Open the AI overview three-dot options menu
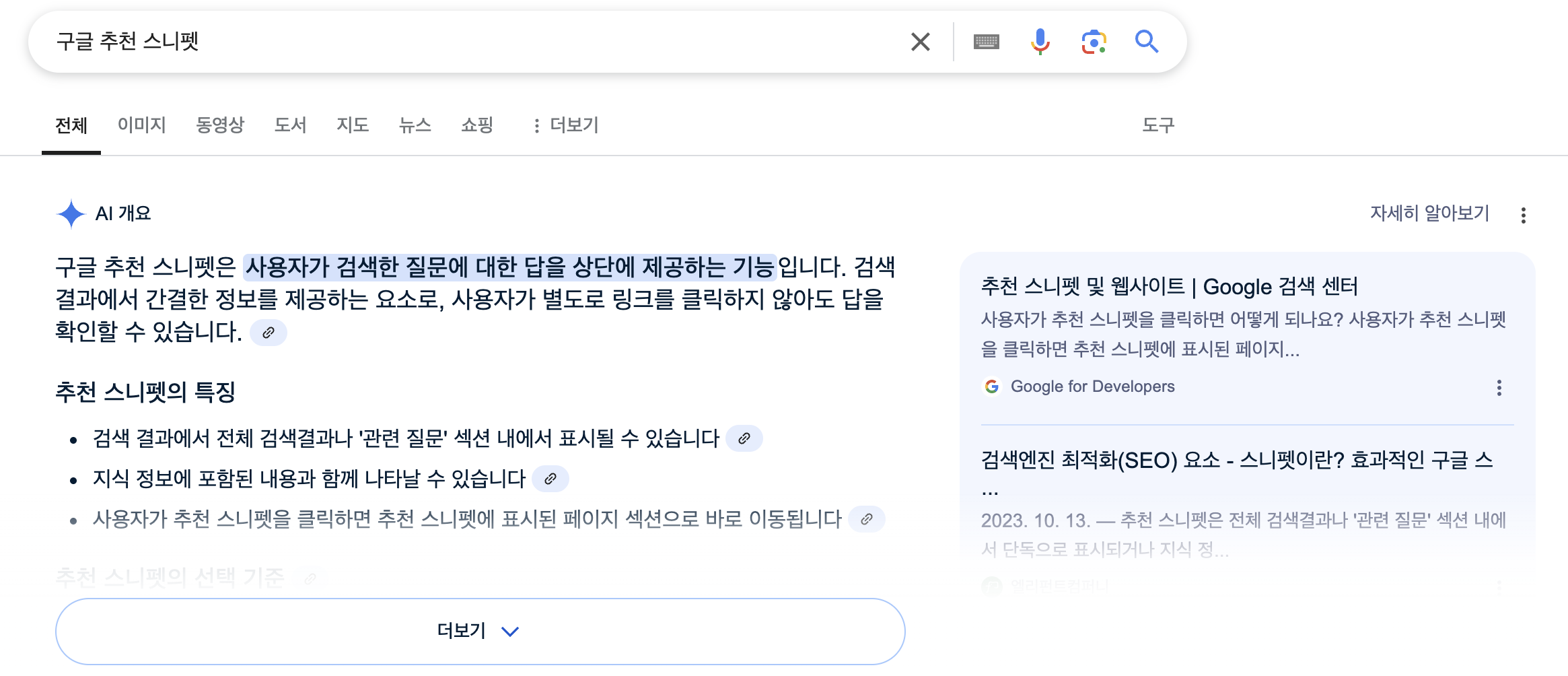This screenshot has height=676, width=1568. point(1524,215)
